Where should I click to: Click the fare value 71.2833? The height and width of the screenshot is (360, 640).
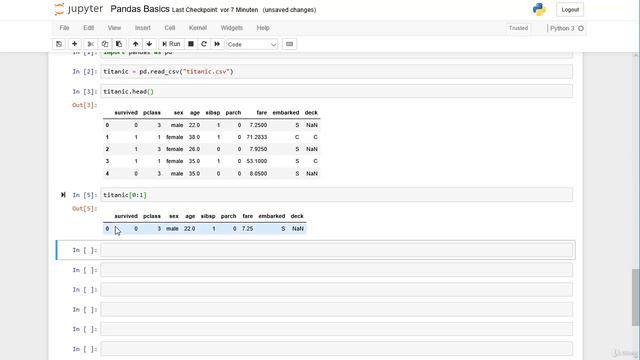pyautogui.click(x=257, y=137)
